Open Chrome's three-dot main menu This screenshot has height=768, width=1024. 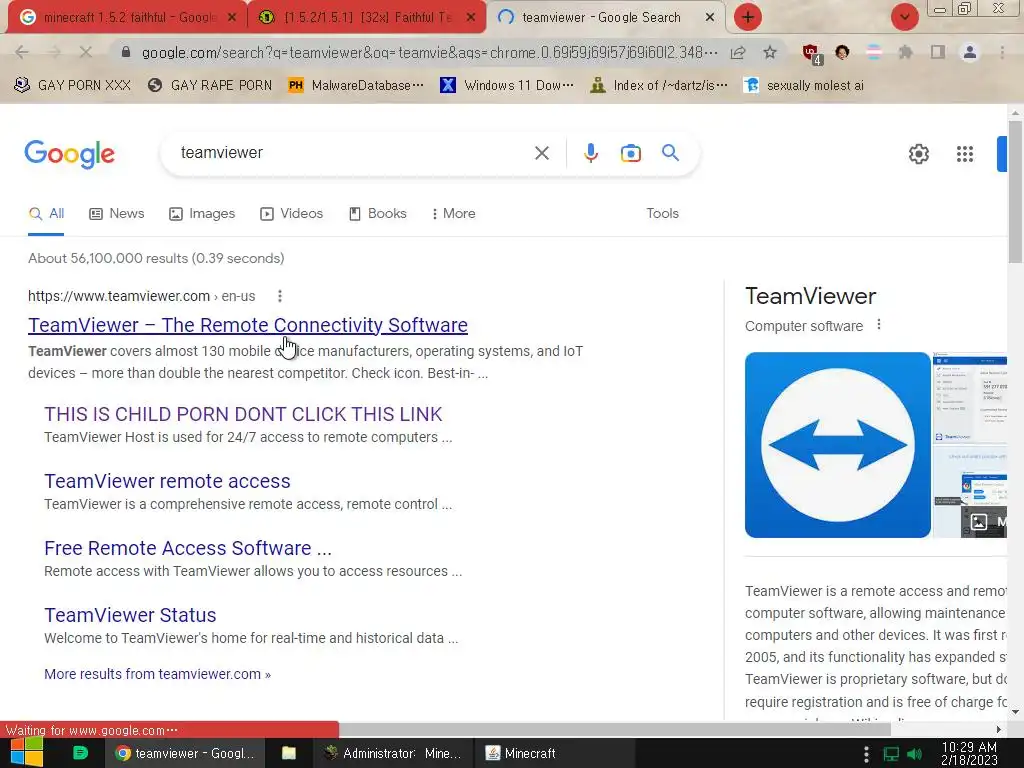(1002, 52)
